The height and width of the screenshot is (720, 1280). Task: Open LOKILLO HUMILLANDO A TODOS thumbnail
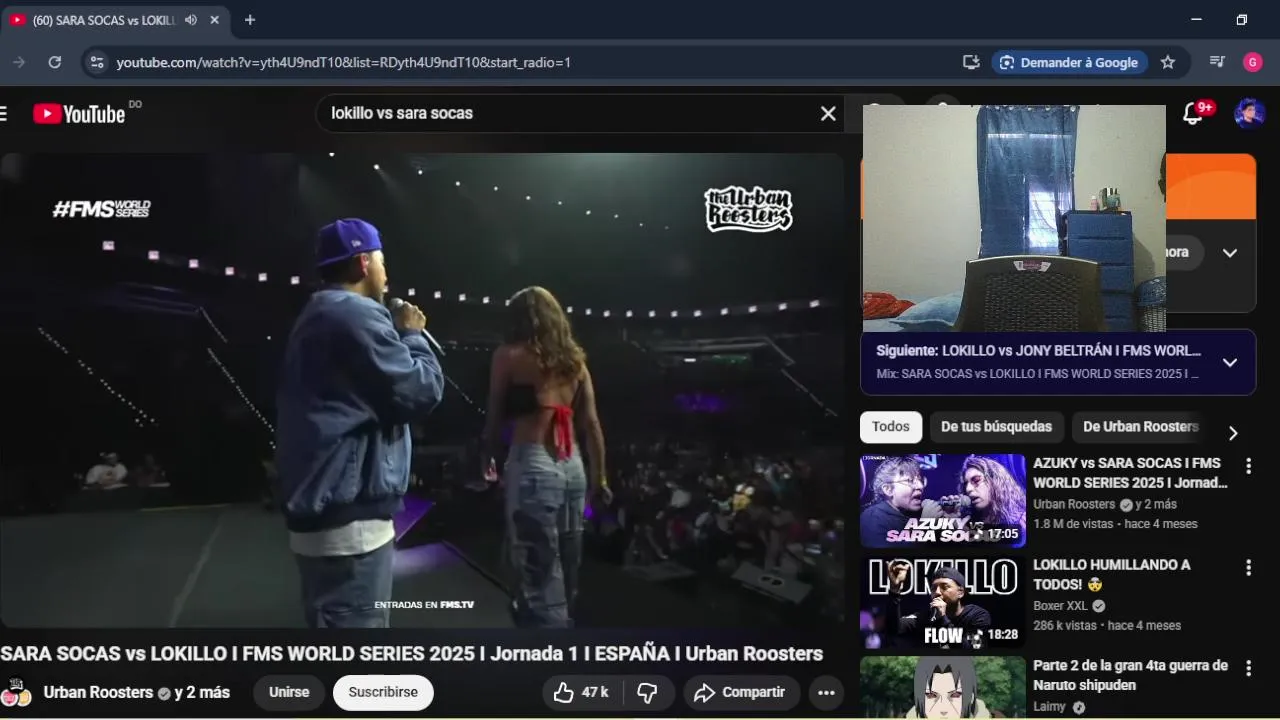(x=943, y=603)
